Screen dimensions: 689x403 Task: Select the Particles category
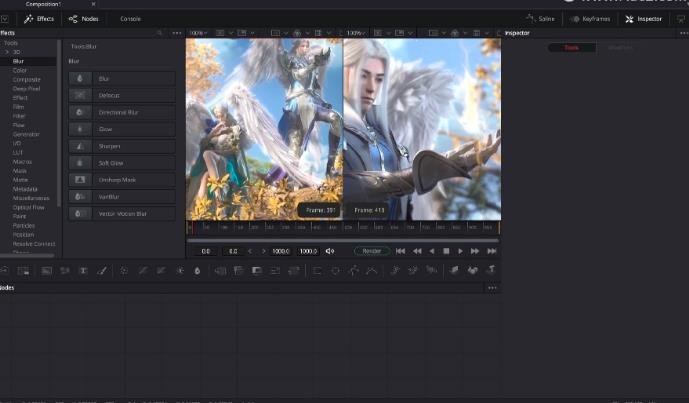[24, 225]
